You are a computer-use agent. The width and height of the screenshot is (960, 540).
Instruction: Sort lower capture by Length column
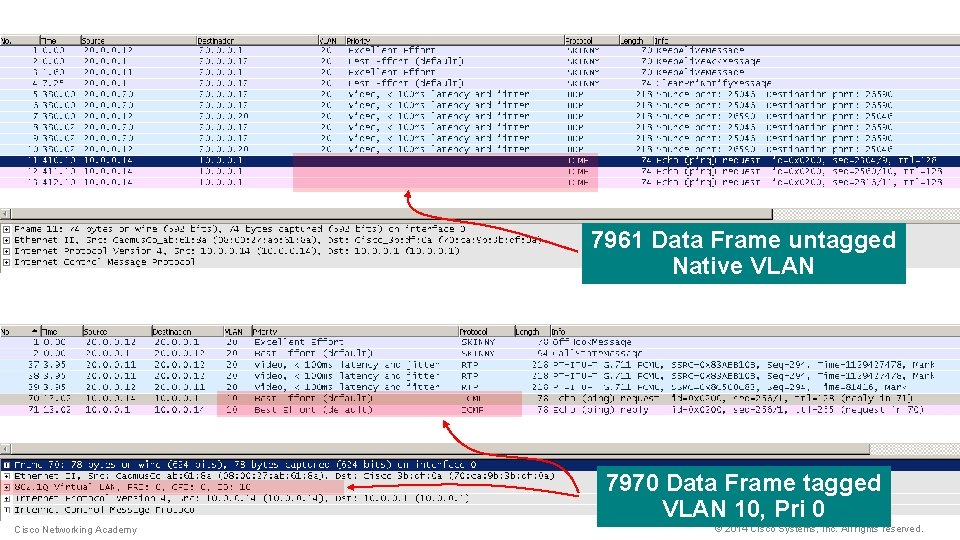tap(532, 331)
